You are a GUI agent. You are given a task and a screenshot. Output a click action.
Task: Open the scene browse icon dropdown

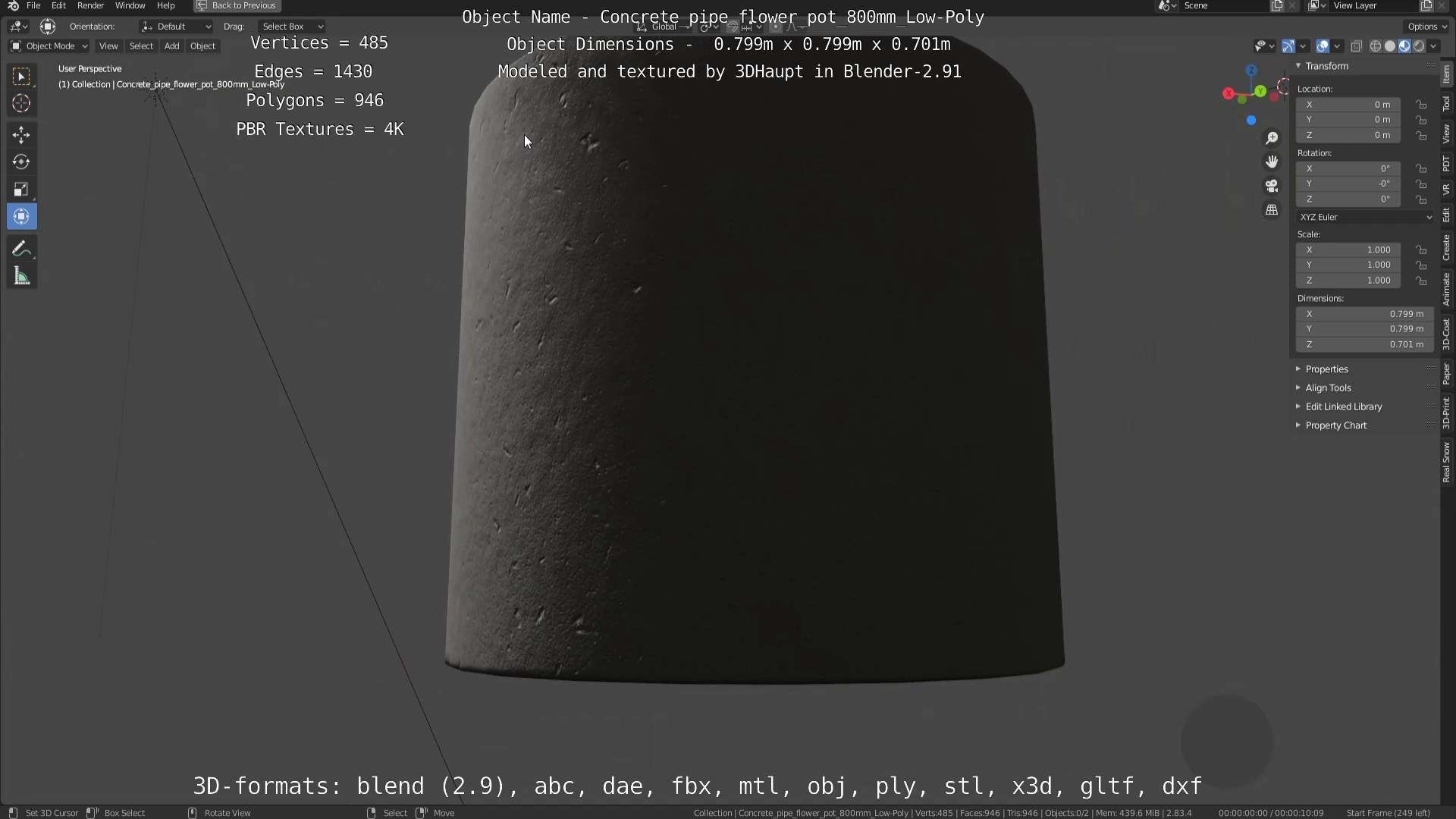pos(1168,5)
